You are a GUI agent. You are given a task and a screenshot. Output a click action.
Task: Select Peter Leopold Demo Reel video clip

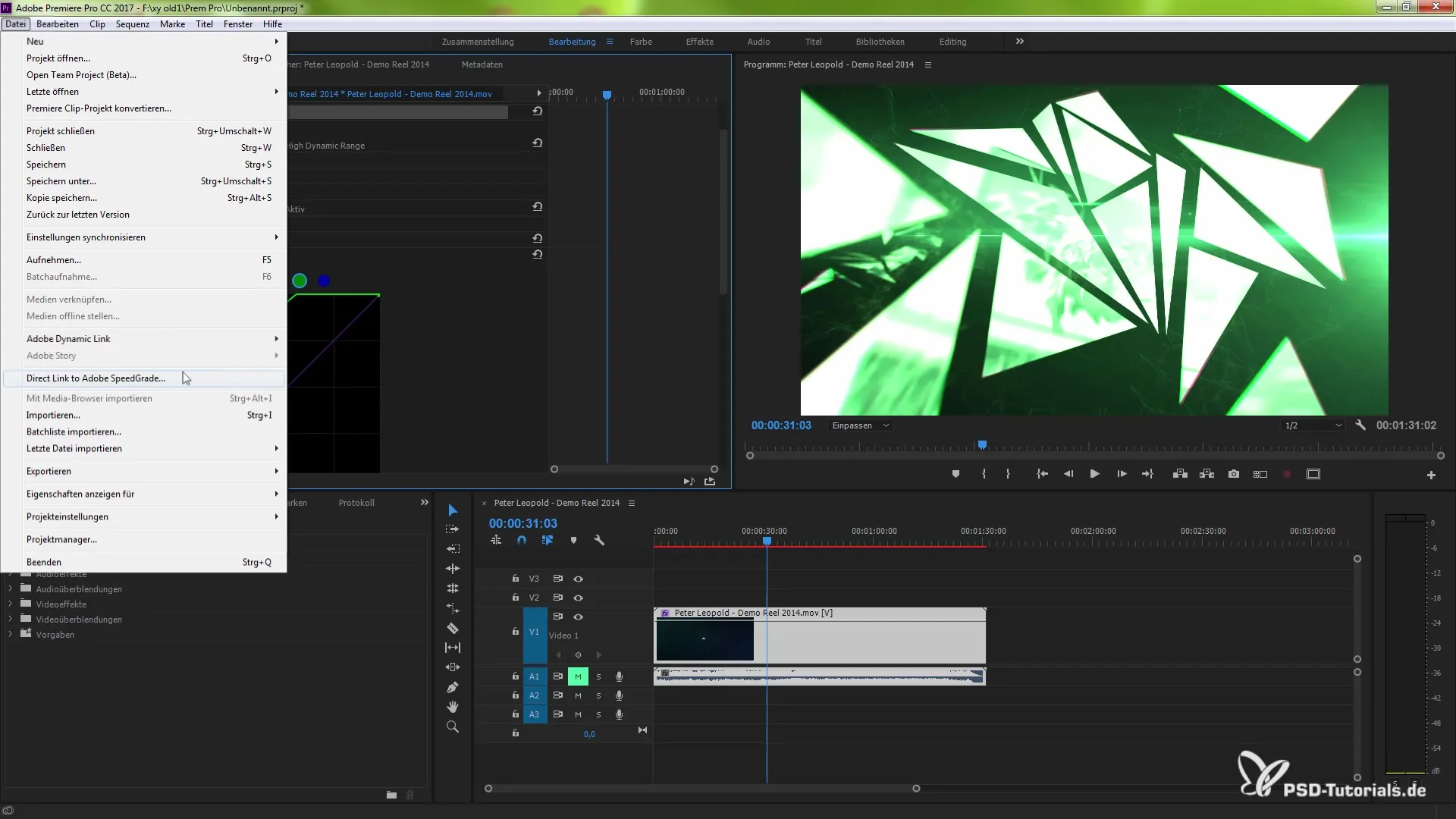pos(820,635)
